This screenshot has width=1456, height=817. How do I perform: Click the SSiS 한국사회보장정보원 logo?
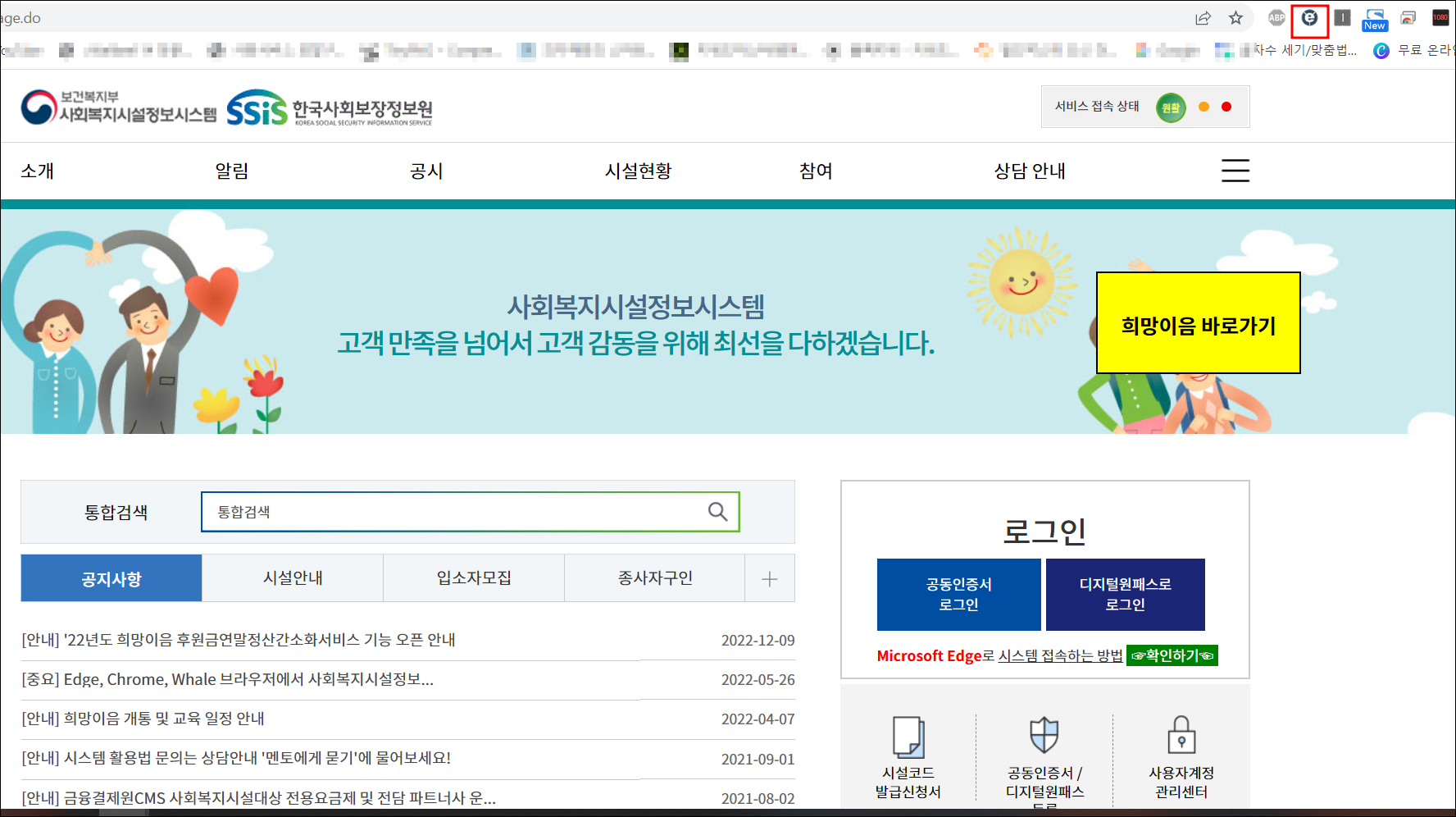pos(330,108)
